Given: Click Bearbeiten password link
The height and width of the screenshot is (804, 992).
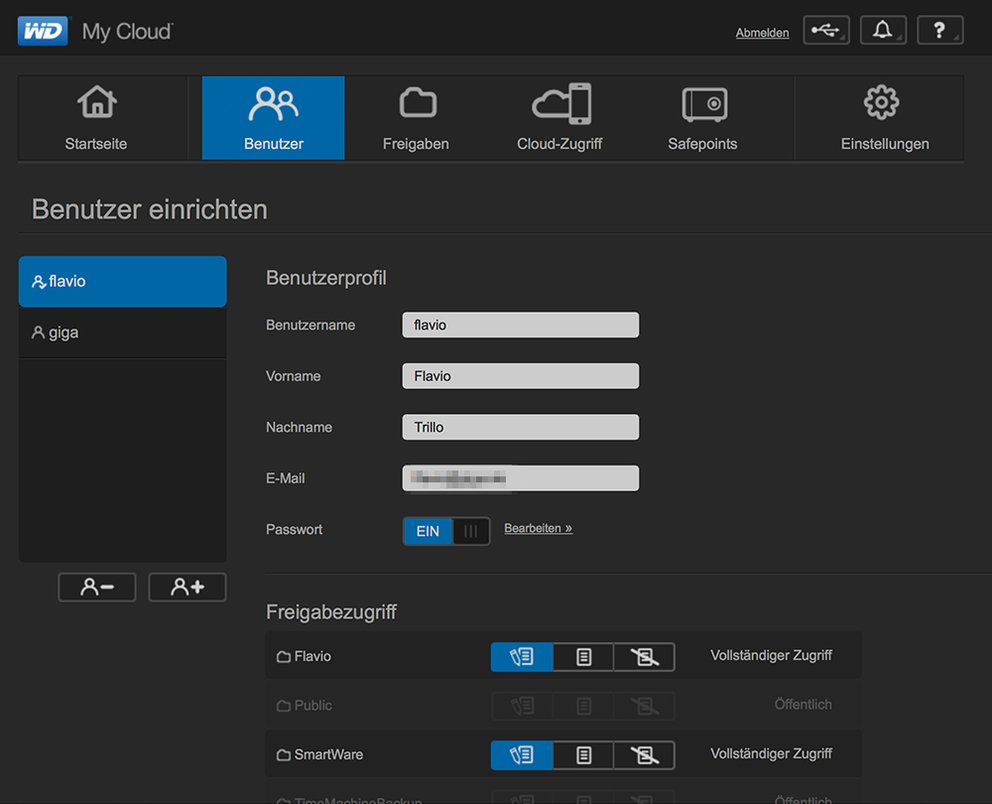Looking at the screenshot, I should point(538,528).
